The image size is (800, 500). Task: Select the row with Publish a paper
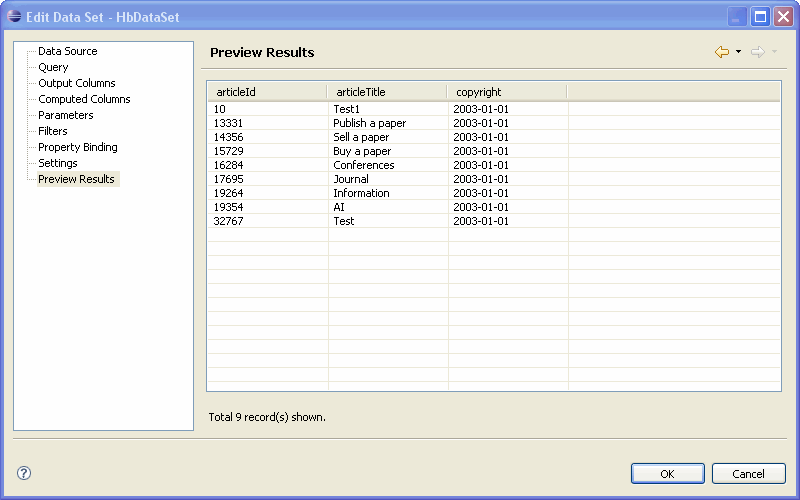coord(369,123)
